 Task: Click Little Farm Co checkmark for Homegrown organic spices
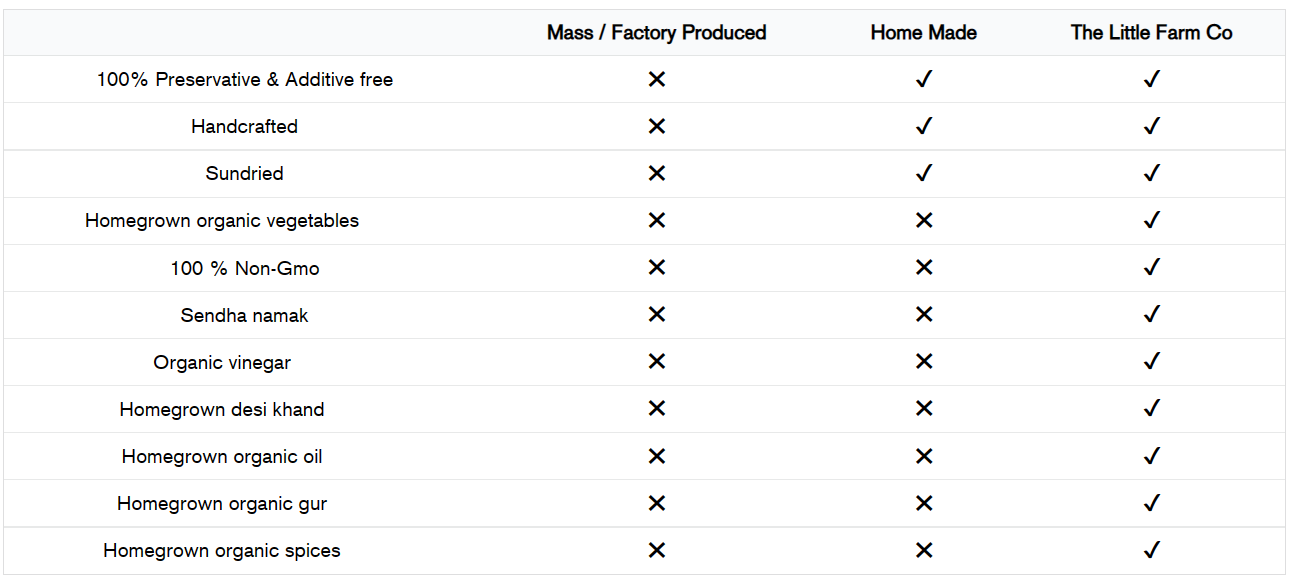click(1151, 550)
